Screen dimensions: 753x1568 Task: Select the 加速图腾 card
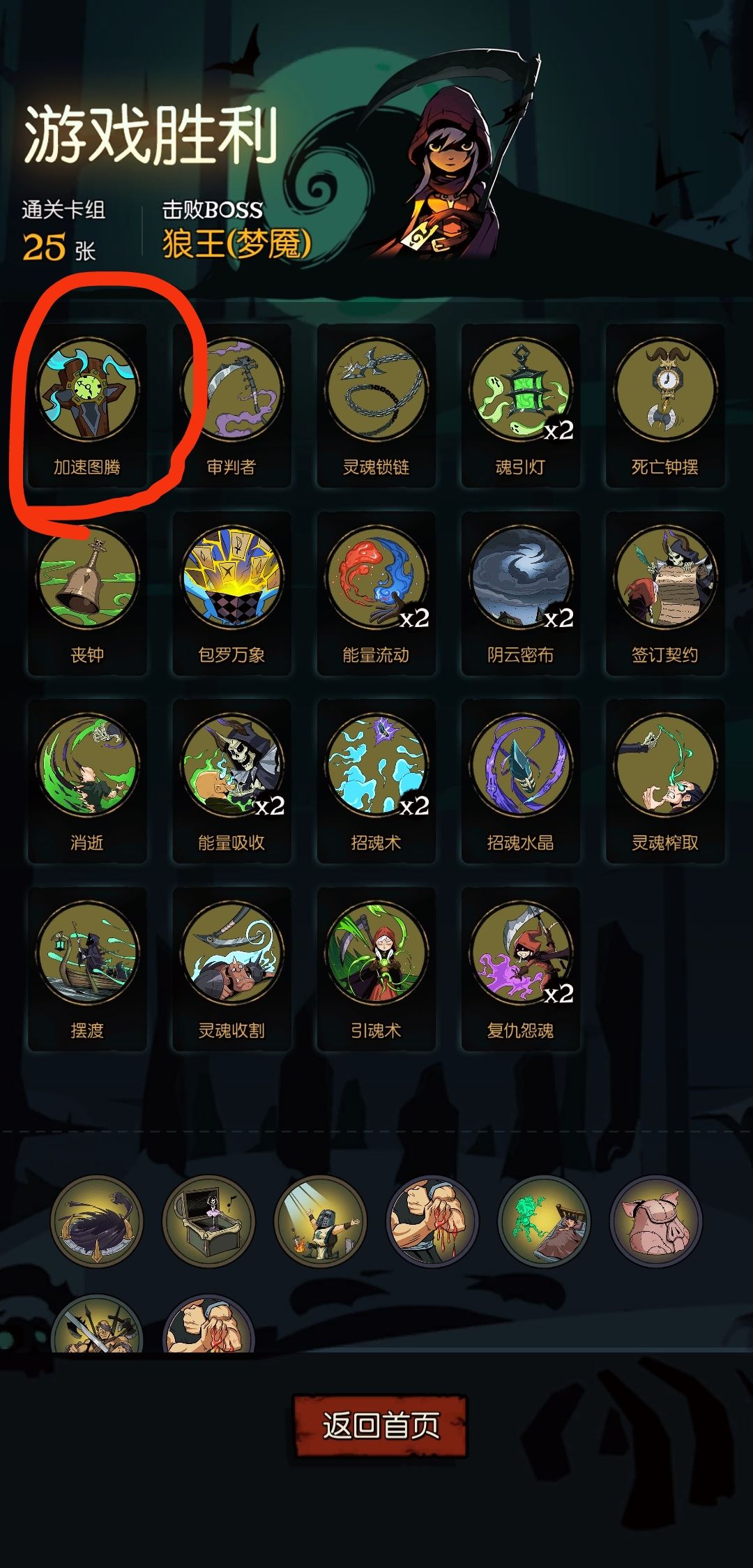coord(87,405)
